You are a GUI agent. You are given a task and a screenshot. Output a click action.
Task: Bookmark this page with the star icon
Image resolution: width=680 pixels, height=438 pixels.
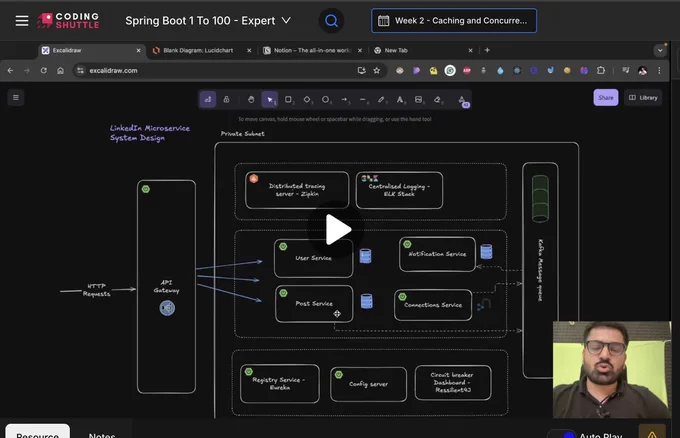click(x=376, y=70)
